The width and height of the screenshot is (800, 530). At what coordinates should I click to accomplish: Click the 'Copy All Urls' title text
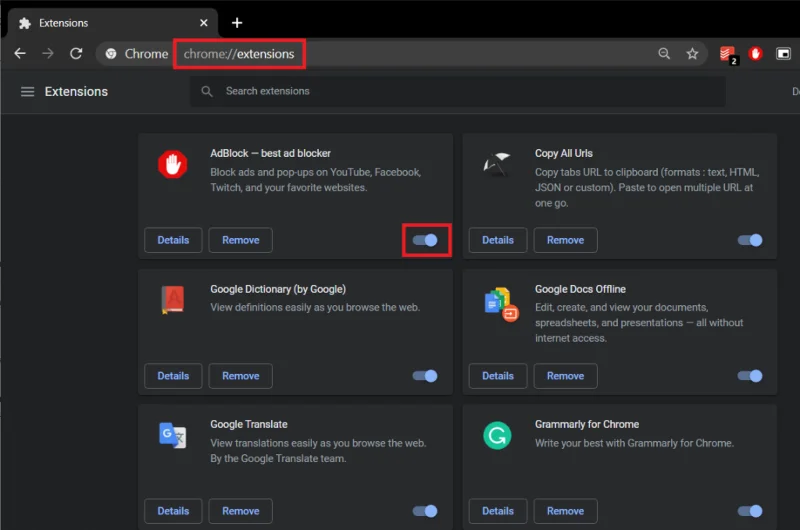tap(564, 154)
